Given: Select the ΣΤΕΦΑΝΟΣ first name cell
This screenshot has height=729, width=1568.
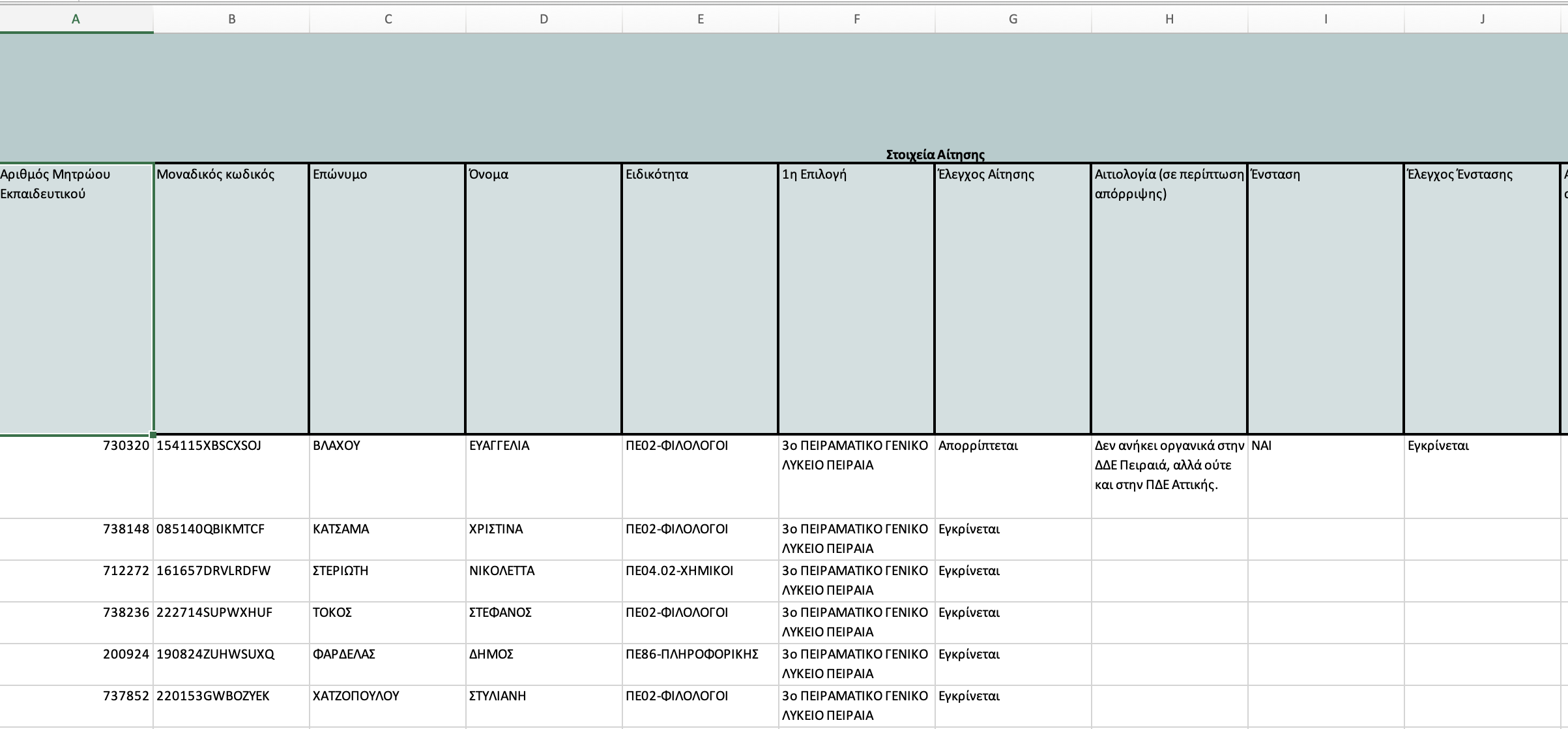Looking at the screenshot, I should (544, 622).
